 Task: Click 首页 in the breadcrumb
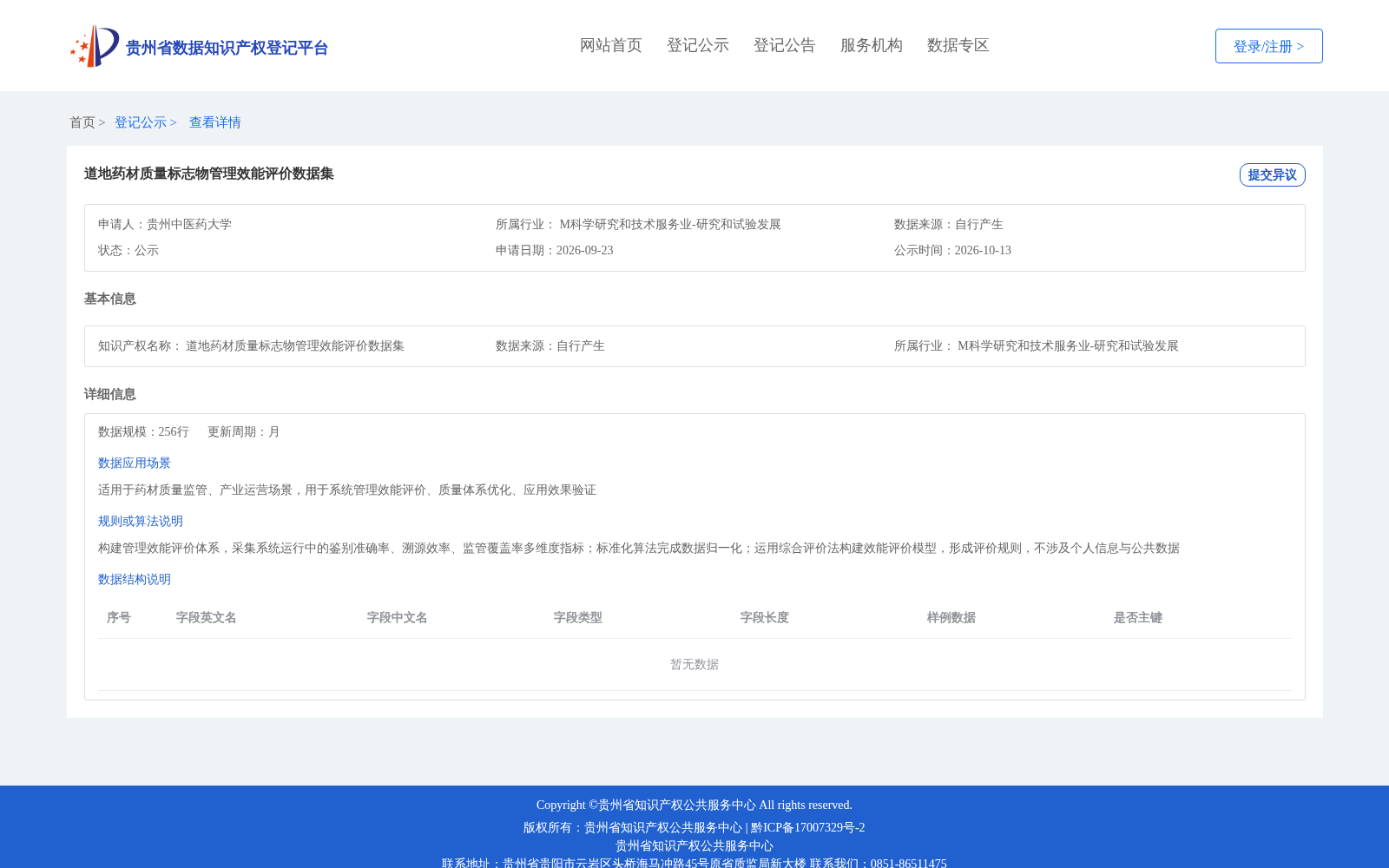tap(82, 122)
